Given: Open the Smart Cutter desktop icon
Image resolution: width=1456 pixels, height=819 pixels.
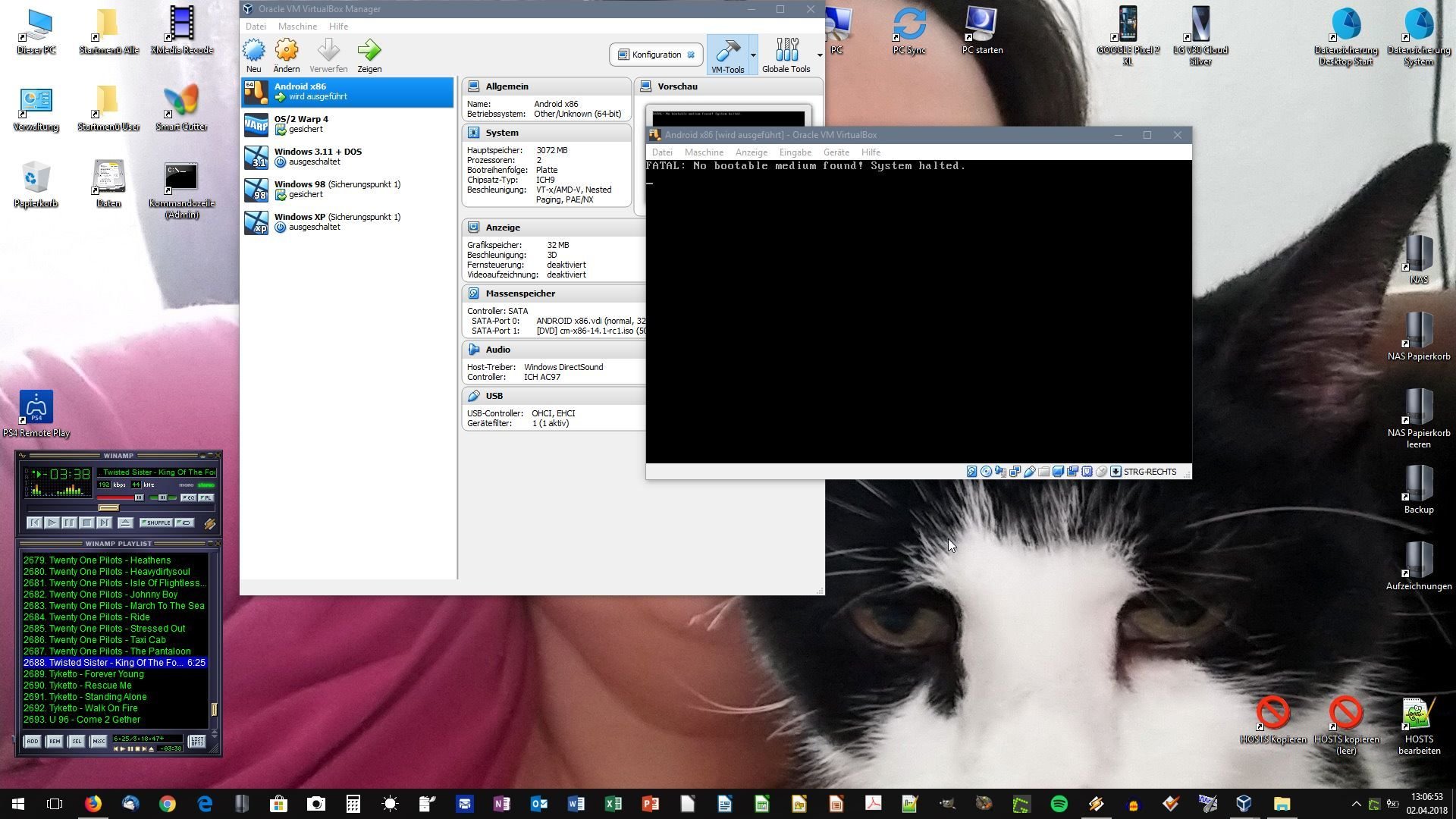Looking at the screenshot, I should point(181,108).
